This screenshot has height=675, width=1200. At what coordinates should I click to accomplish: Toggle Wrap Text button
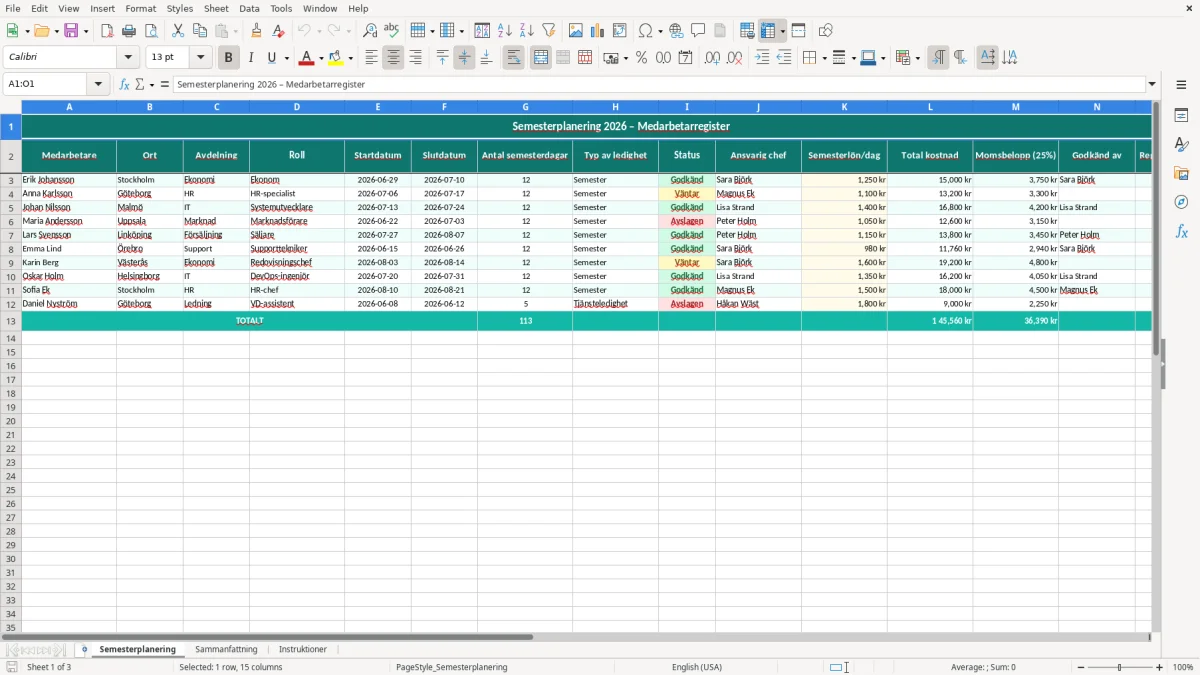tap(513, 58)
